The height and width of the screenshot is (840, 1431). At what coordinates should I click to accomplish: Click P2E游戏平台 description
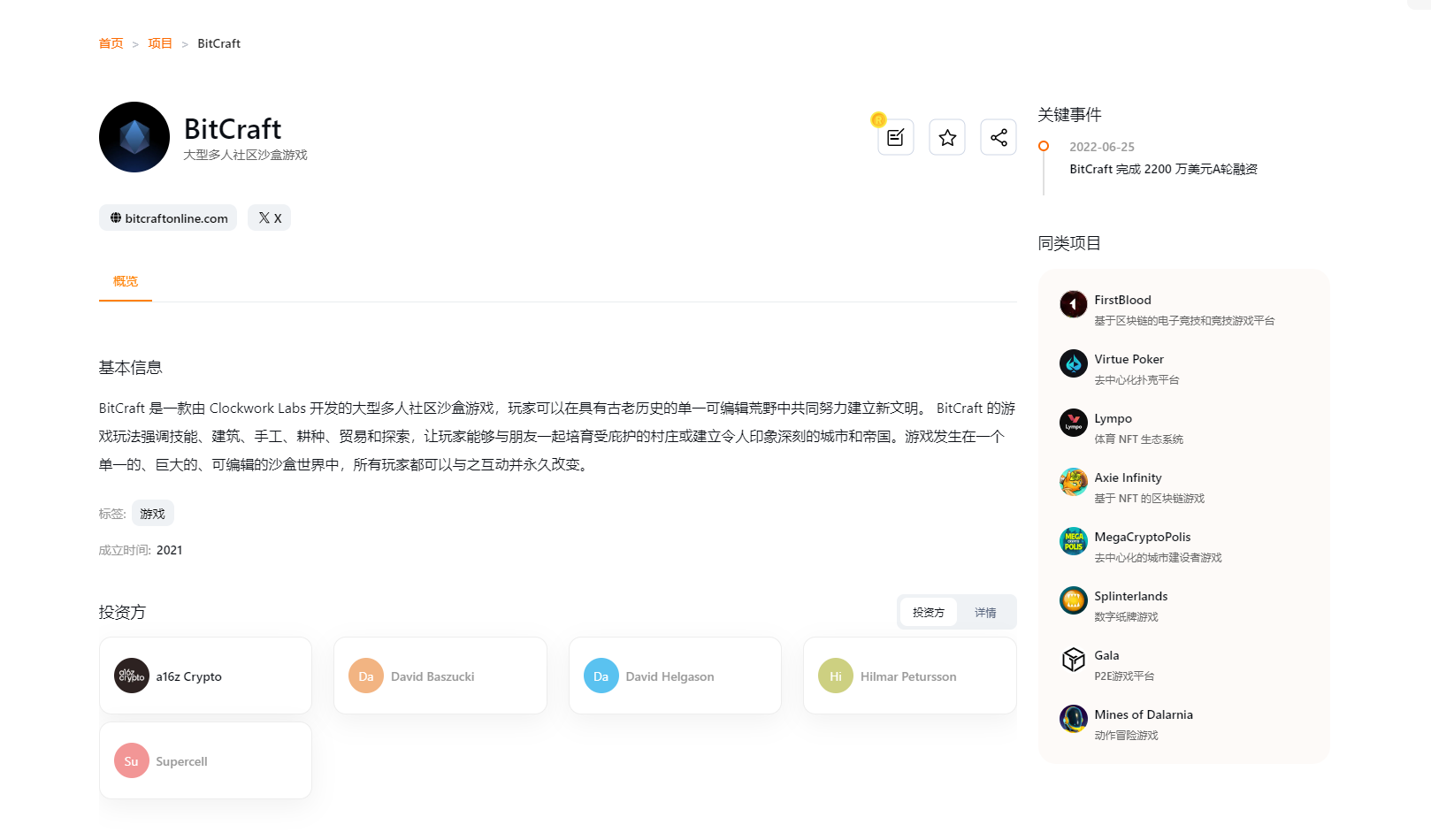click(x=1124, y=676)
